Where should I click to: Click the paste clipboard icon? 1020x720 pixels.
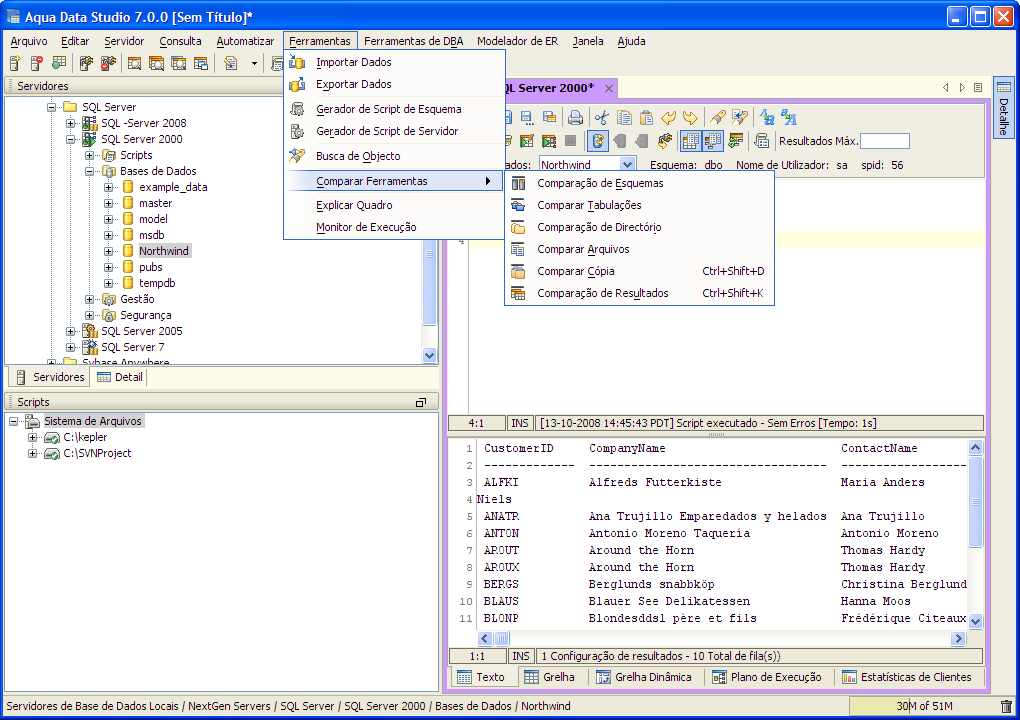pos(646,118)
